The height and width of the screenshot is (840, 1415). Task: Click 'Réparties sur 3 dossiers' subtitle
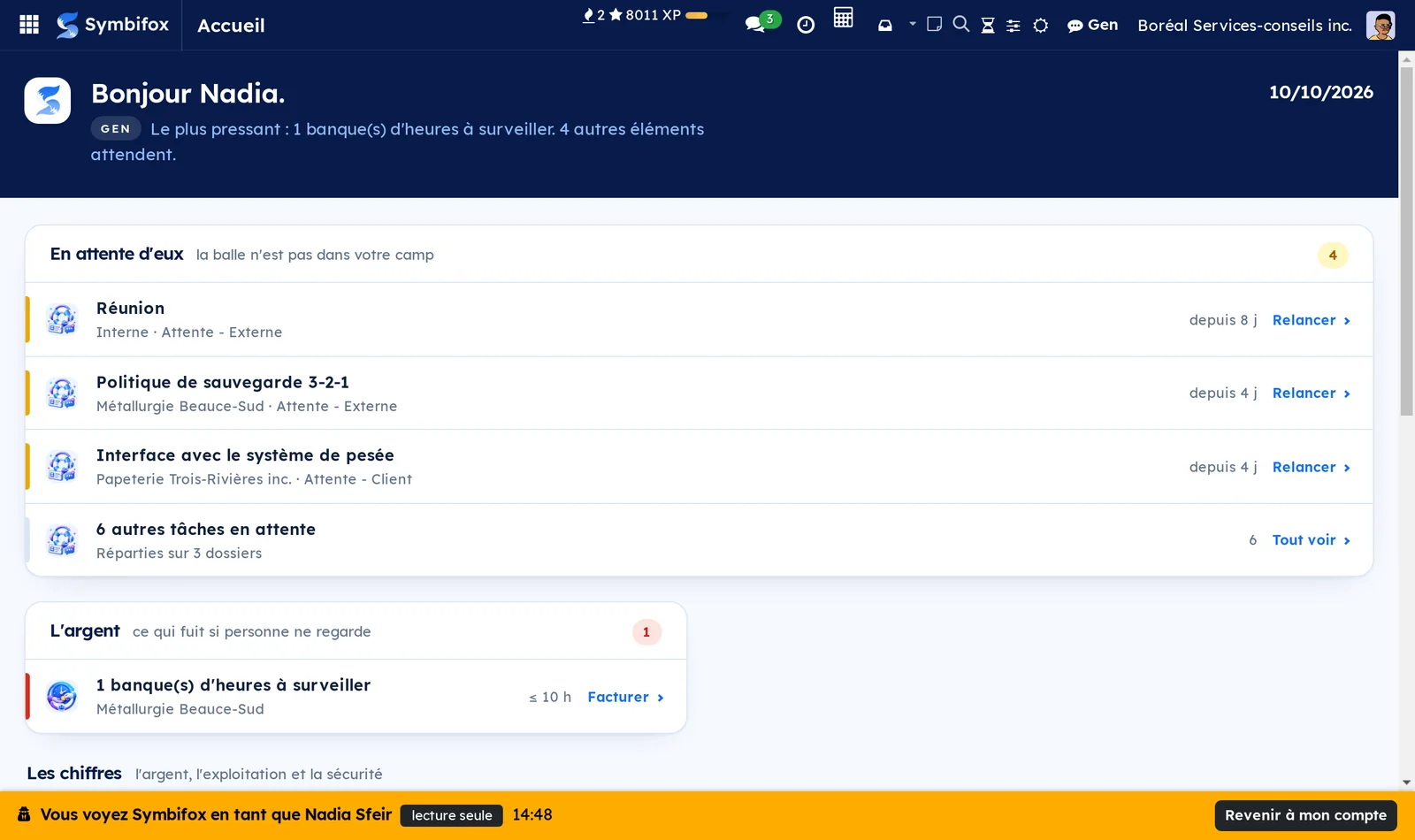click(x=179, y=553)
